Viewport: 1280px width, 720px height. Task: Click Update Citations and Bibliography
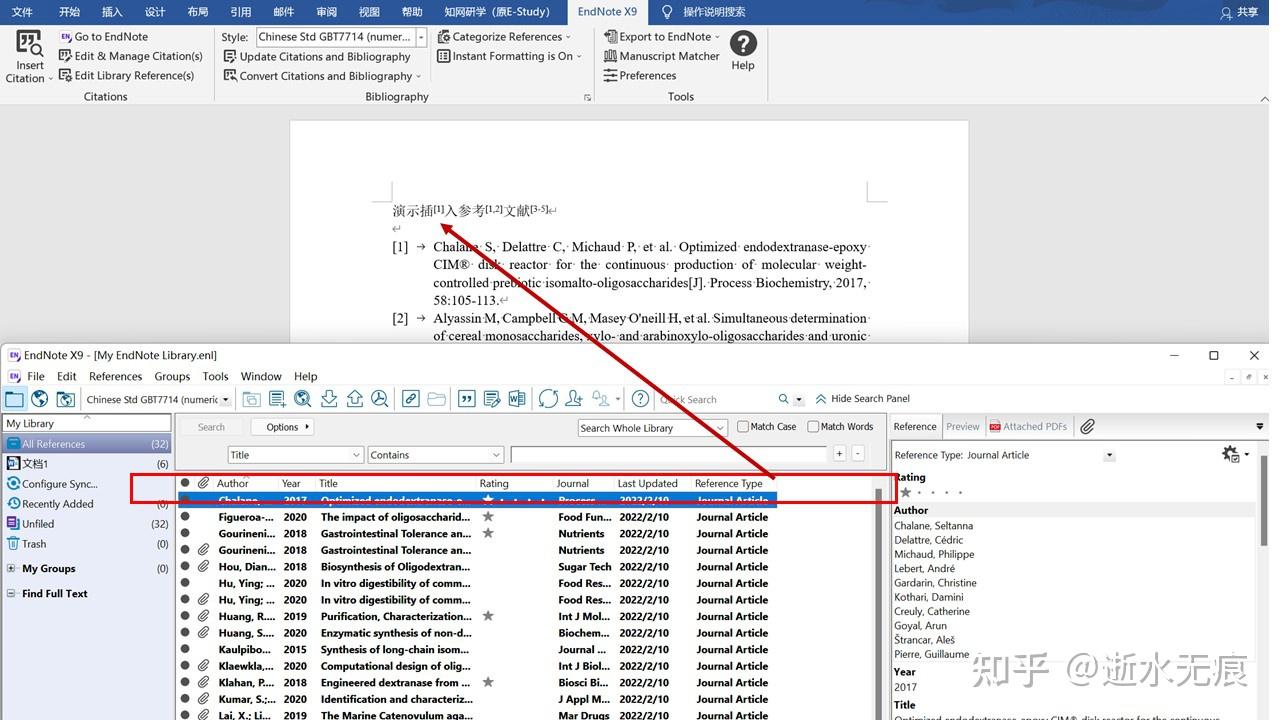pyautogui.click(x=317, y=57)
